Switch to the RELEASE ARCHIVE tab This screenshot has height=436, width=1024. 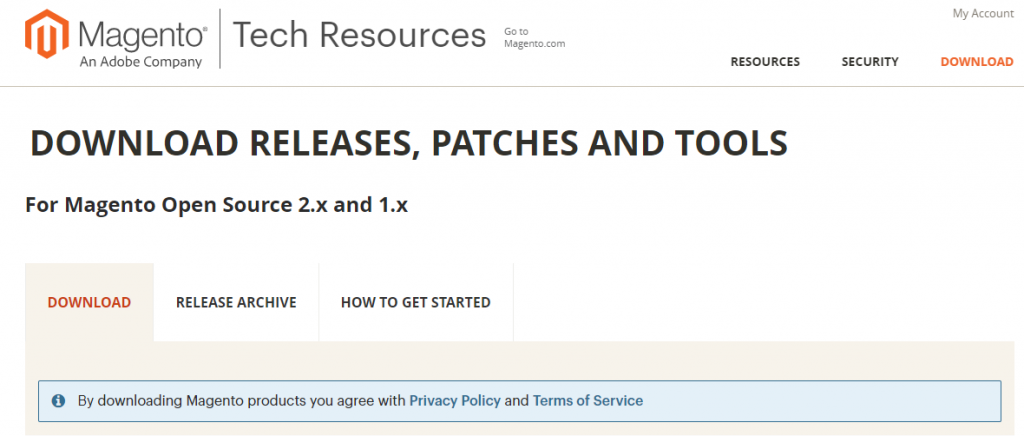pyautogui.click(x=236, y=302)
